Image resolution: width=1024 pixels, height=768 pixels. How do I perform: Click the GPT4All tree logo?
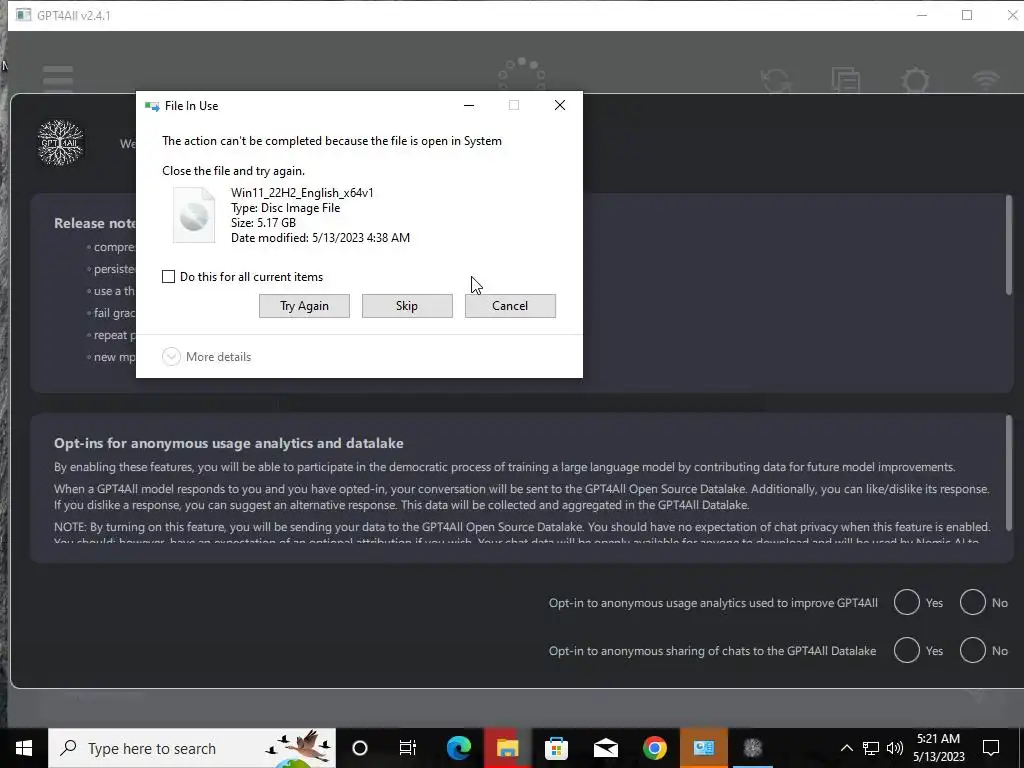[61, 142]
